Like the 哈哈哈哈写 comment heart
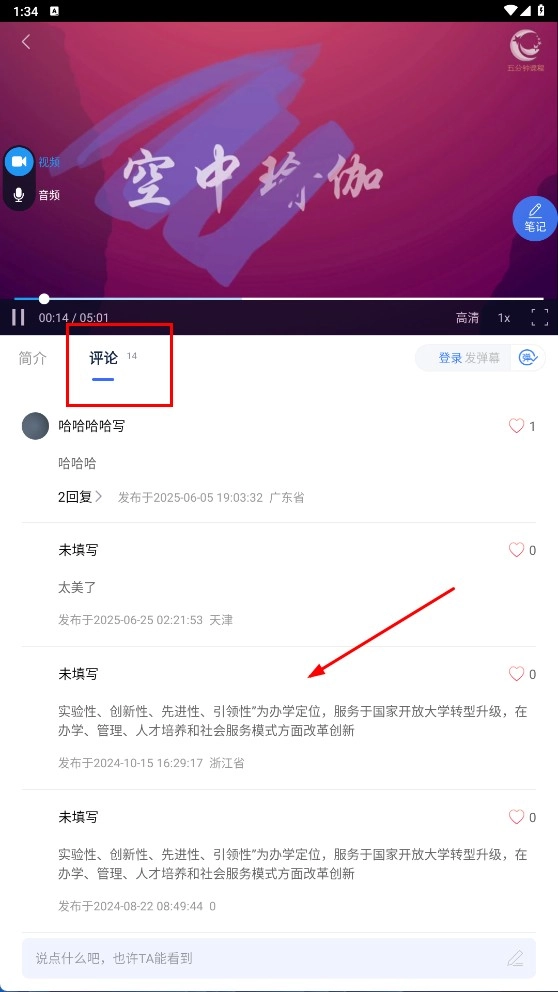This screenshot has height=992, width=558. [516, 426]
